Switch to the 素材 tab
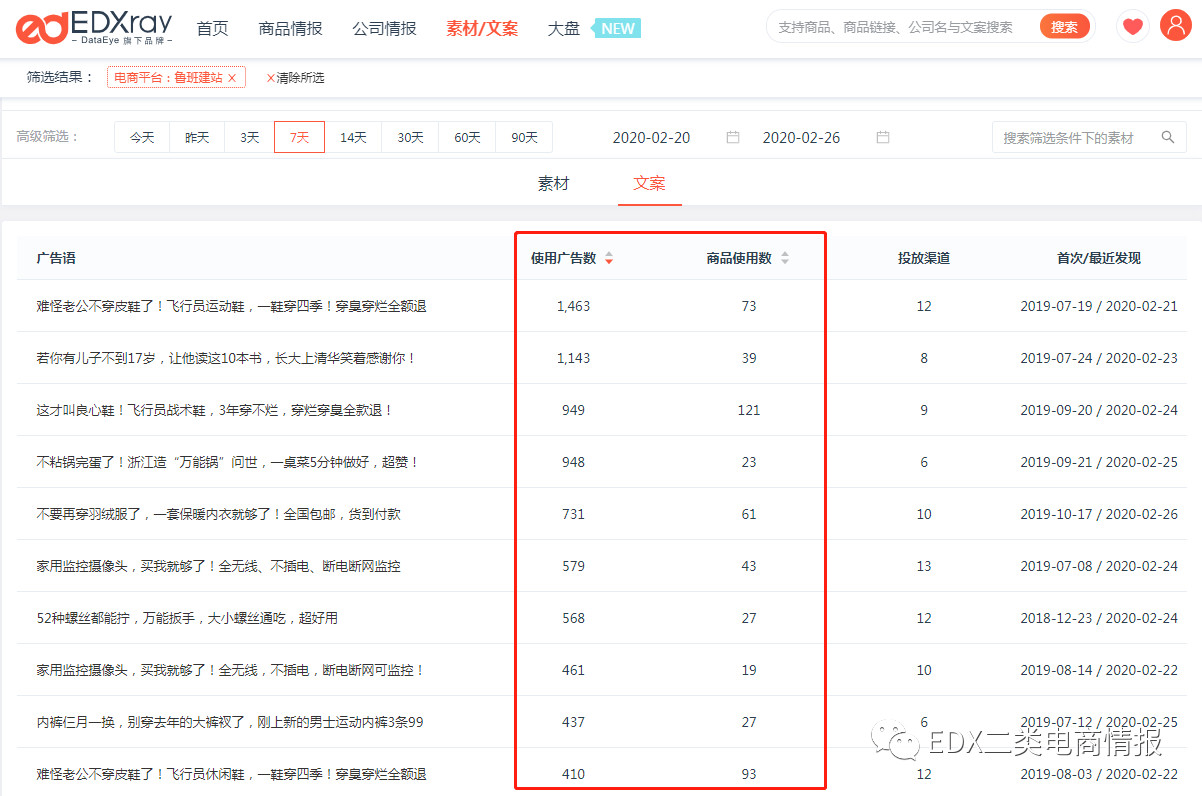The width and height of the screenshot is (1202, 796). [x=554, y=184]
